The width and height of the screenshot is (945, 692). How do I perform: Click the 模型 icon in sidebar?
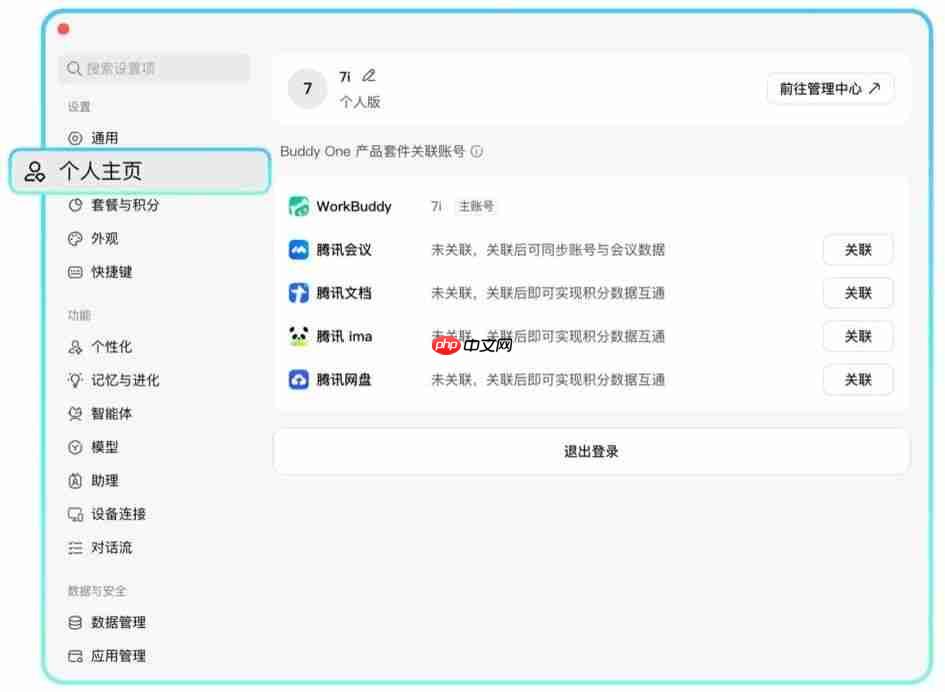tap(75, 447)
